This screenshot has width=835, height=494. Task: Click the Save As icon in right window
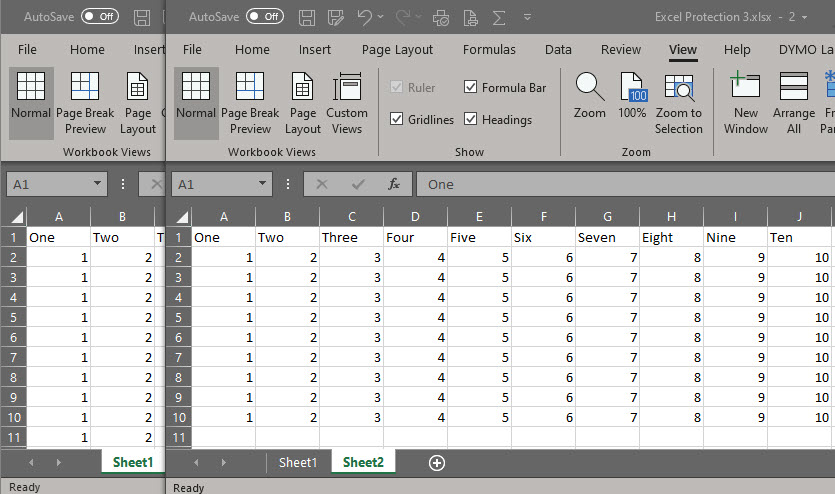click(x=335, y=18)
